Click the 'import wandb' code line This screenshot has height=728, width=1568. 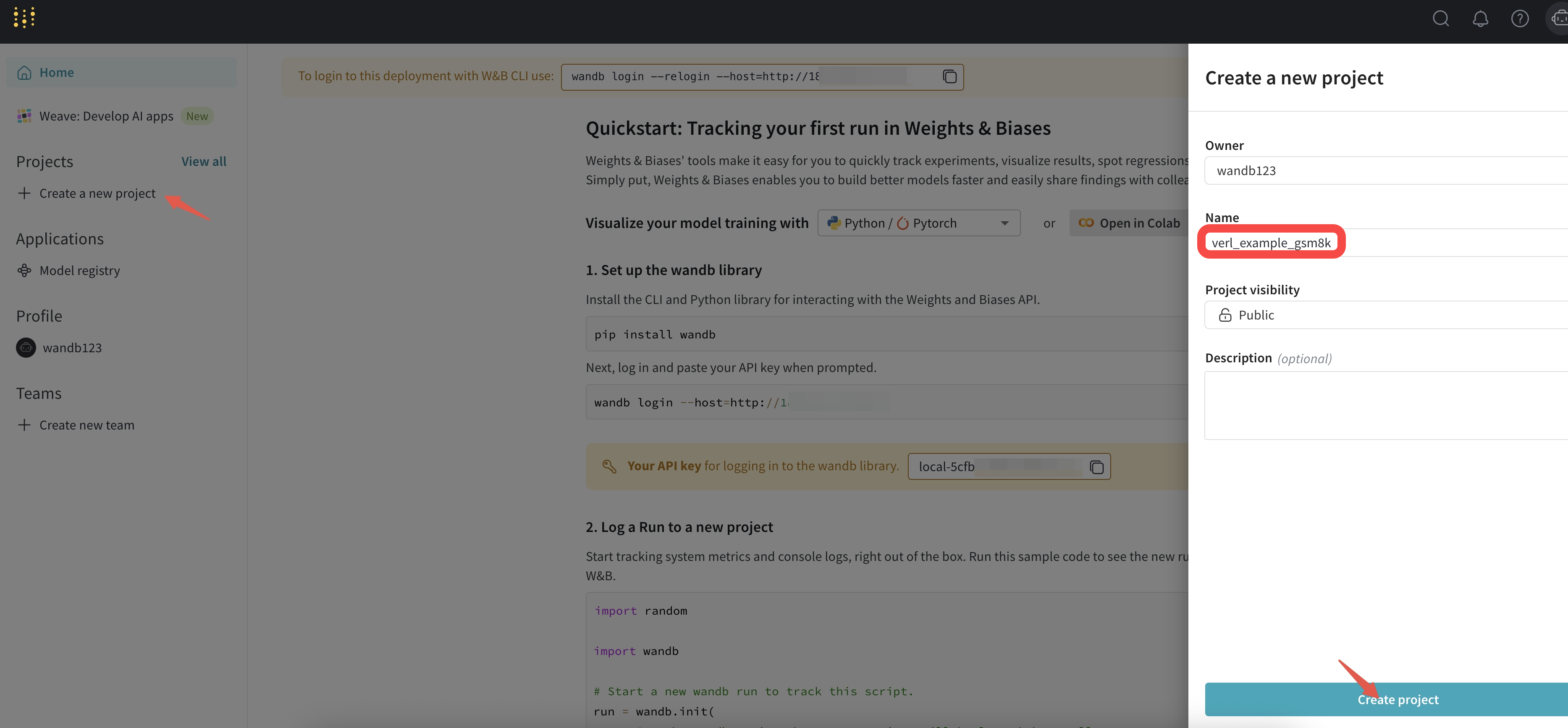pos(636,651)
